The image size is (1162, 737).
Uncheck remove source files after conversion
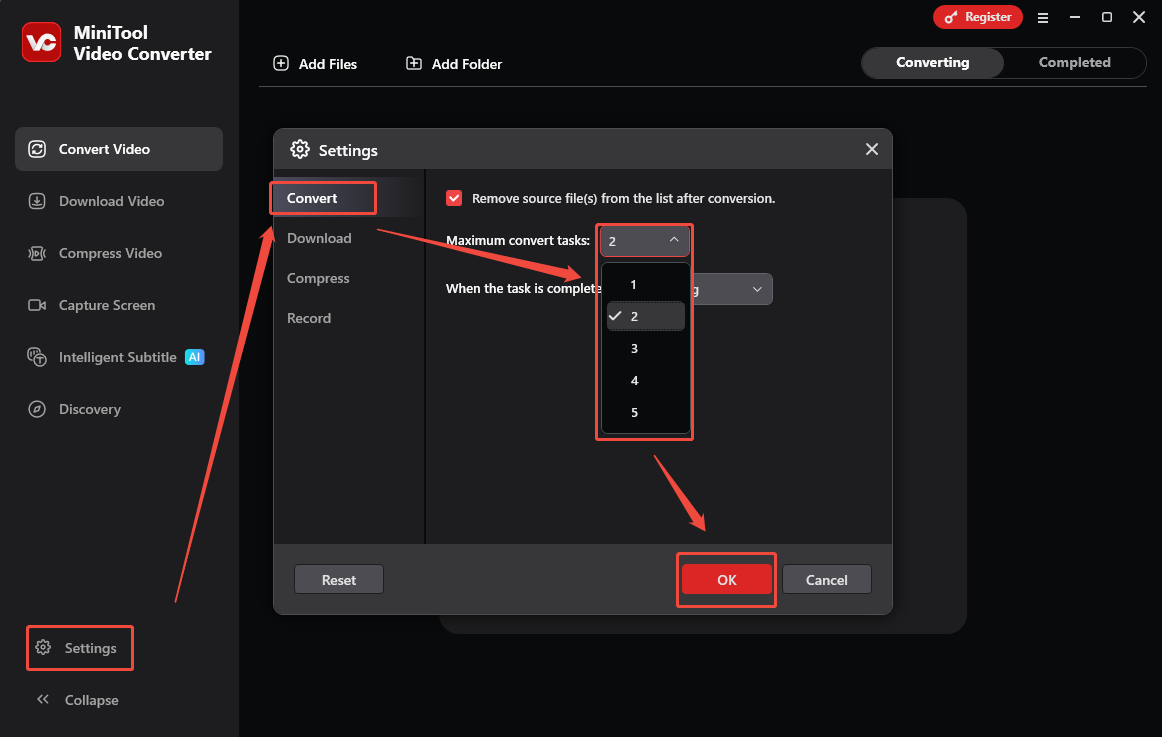click(454, 198)
